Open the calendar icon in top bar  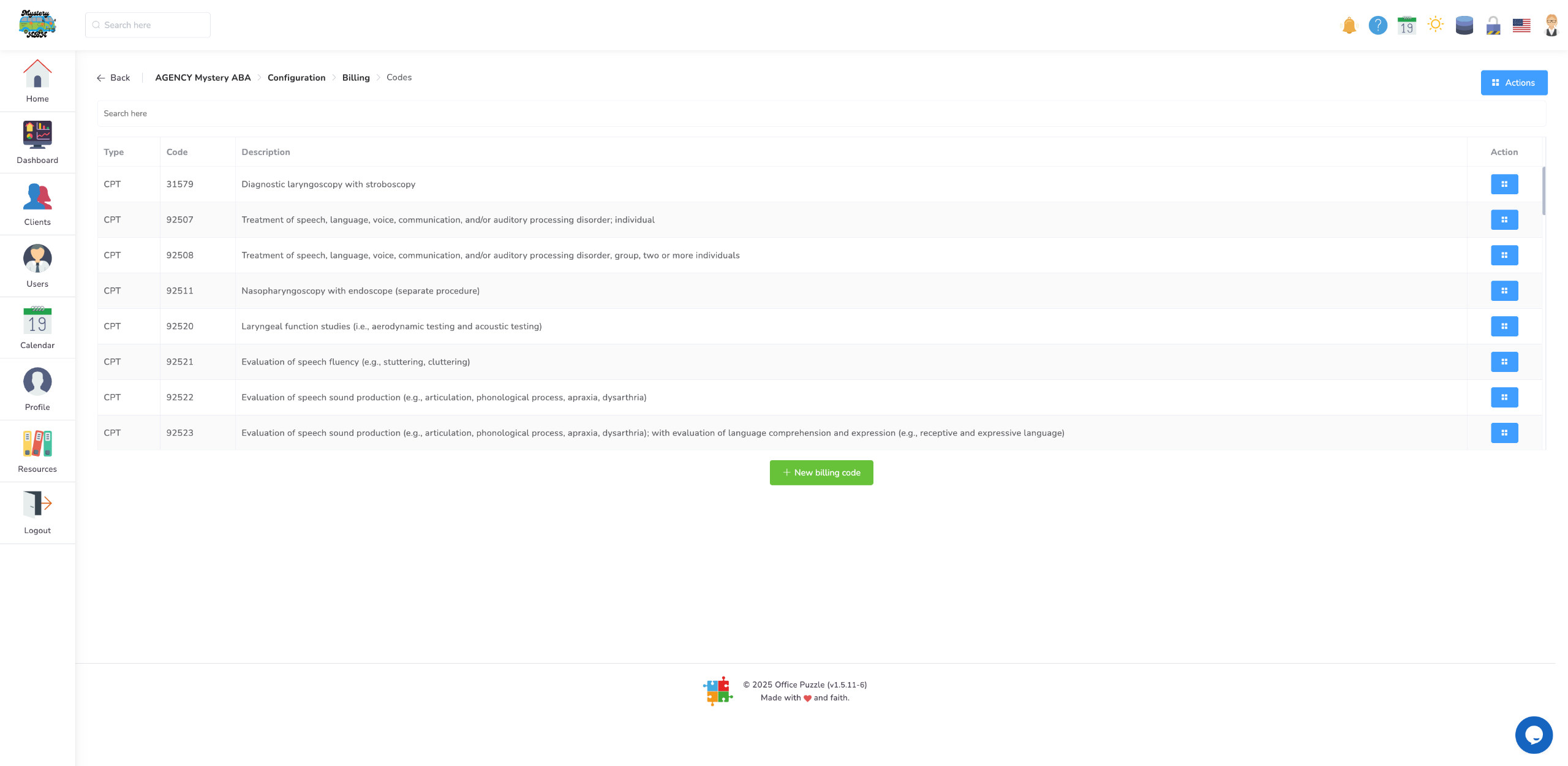click(1406, 25)
